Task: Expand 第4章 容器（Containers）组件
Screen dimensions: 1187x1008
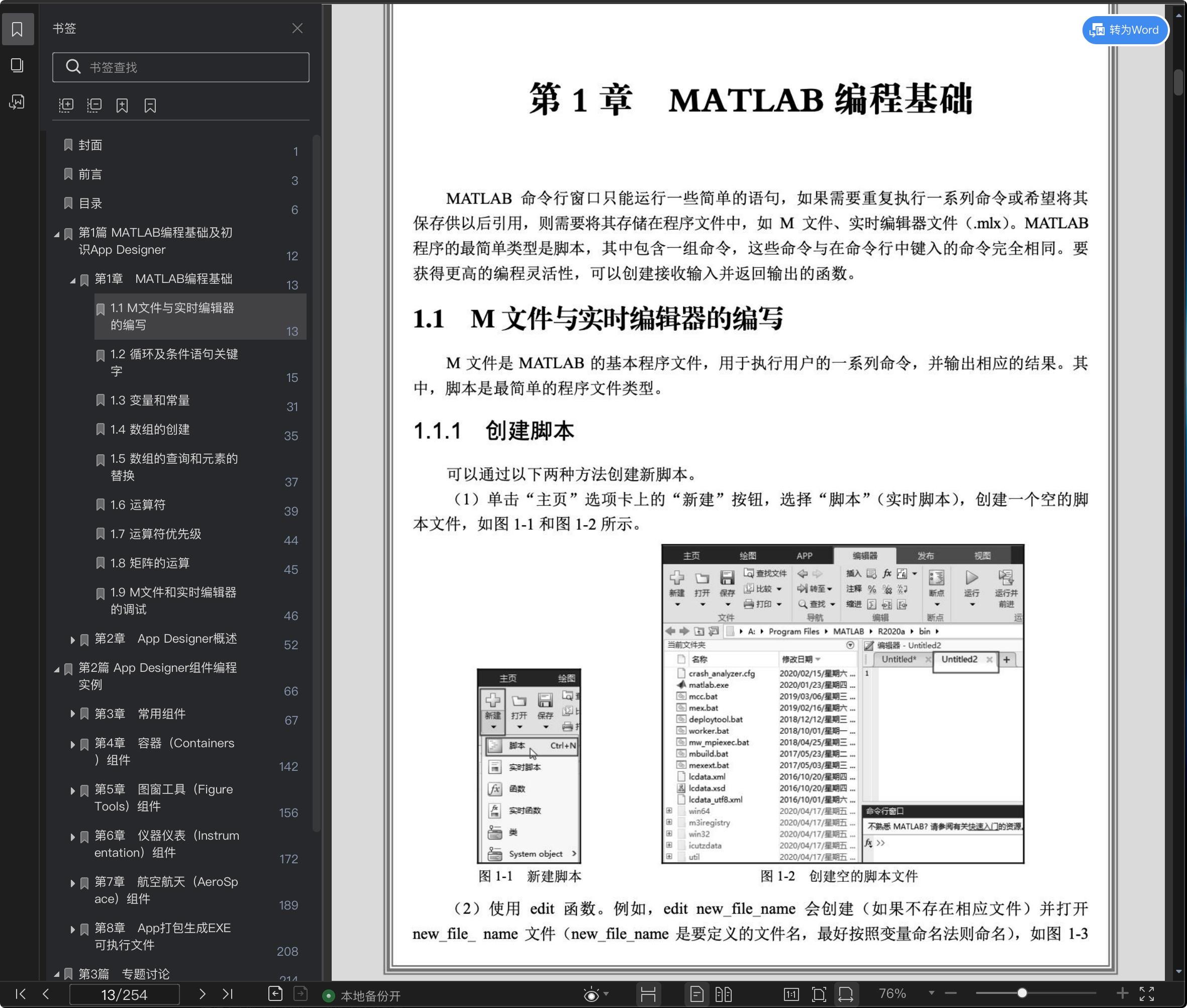Action: (72, 745)
